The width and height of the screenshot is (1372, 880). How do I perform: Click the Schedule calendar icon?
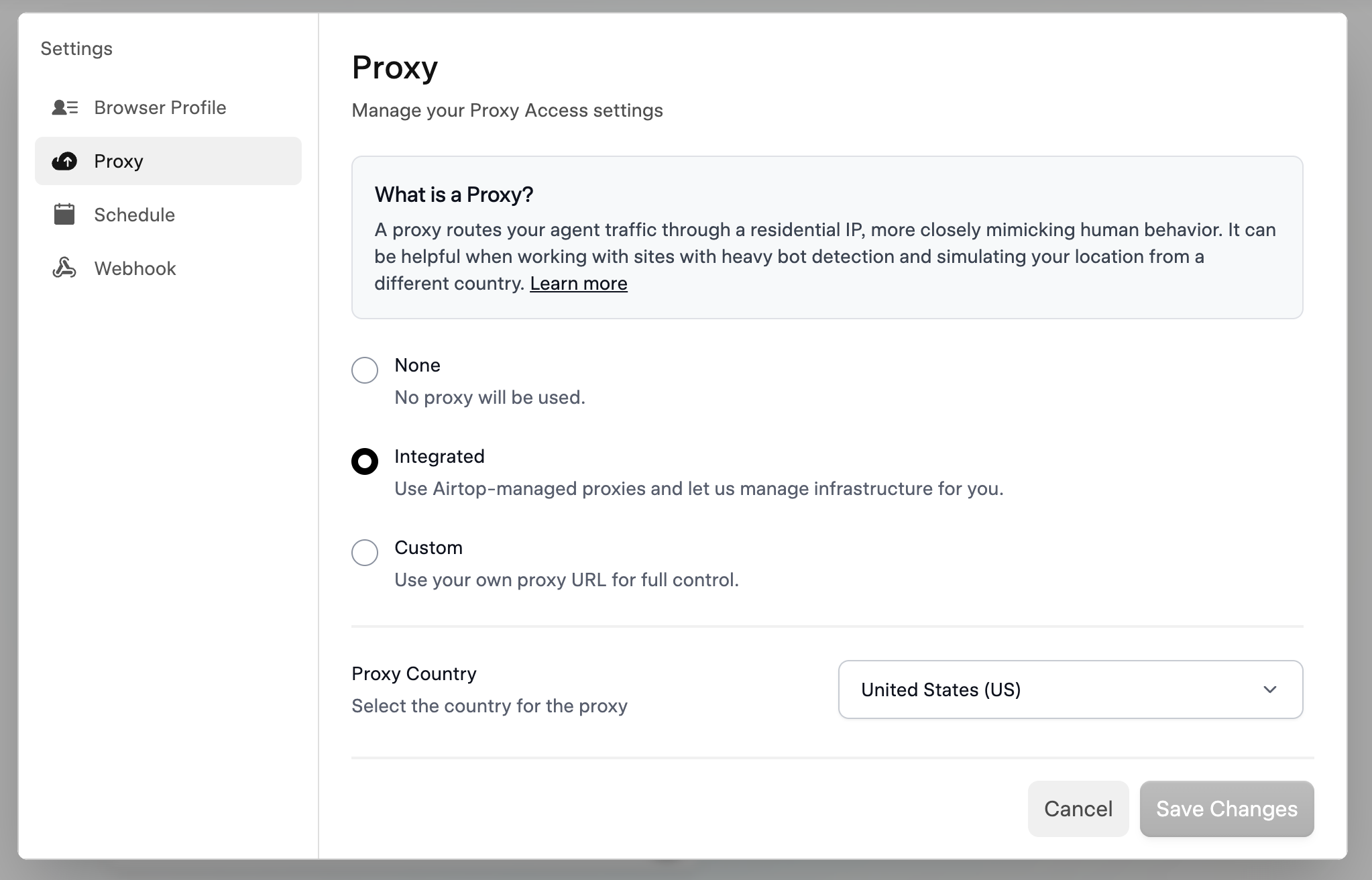64,215
